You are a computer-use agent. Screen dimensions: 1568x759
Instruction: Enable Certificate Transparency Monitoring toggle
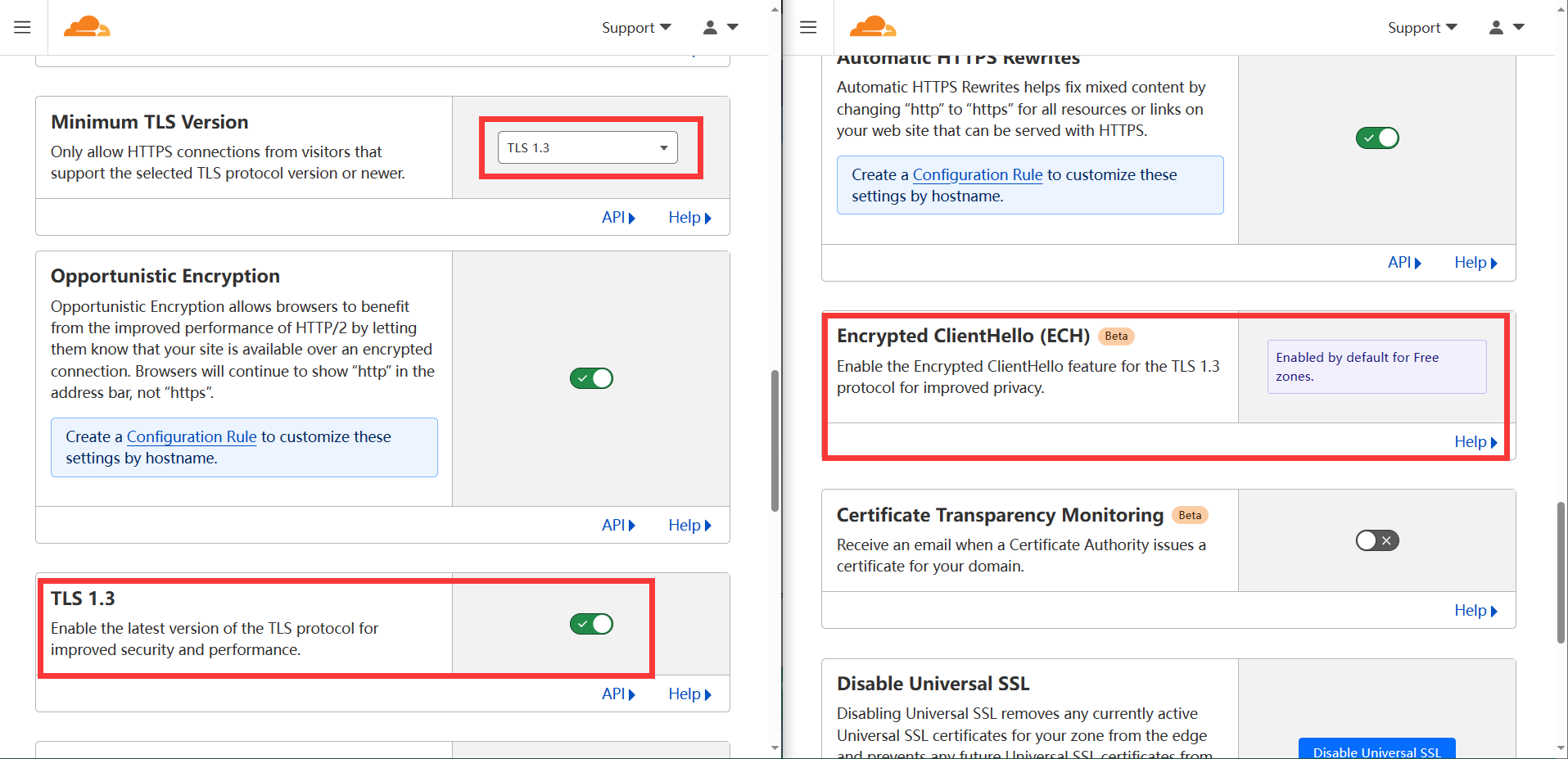tap(1377, 540)
